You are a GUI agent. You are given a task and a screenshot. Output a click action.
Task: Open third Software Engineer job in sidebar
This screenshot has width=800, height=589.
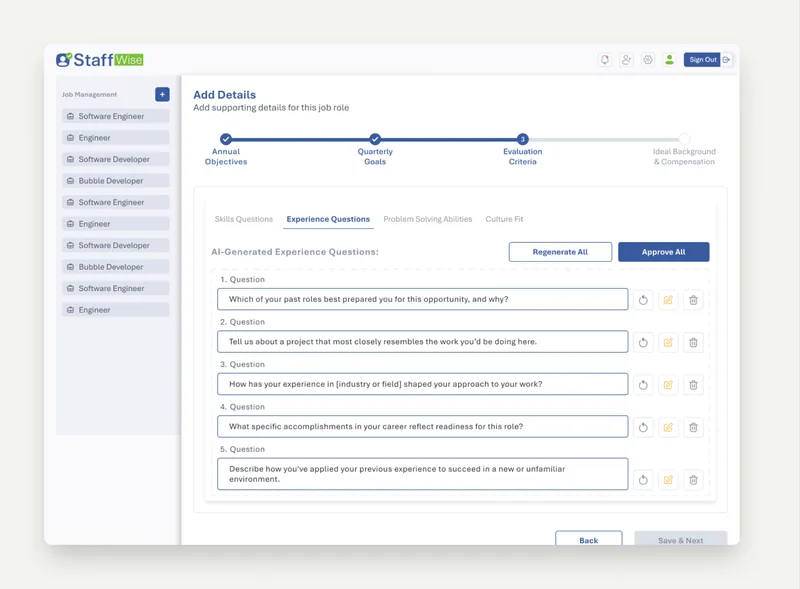(116, 288)
